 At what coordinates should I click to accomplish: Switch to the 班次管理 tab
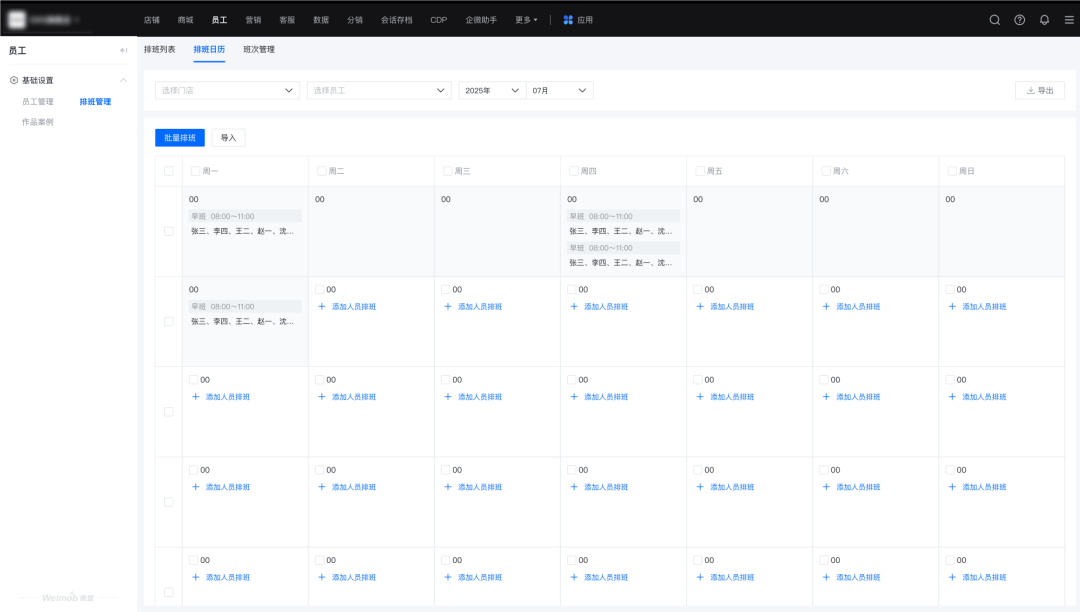click(x=258, y=49)
